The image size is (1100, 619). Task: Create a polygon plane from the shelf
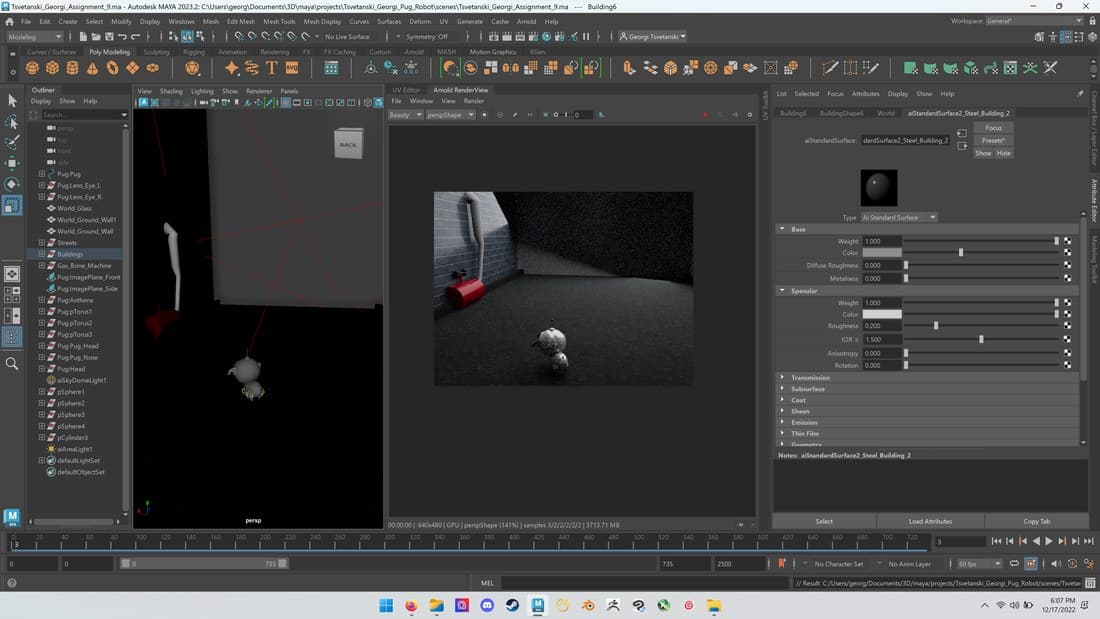133,68
